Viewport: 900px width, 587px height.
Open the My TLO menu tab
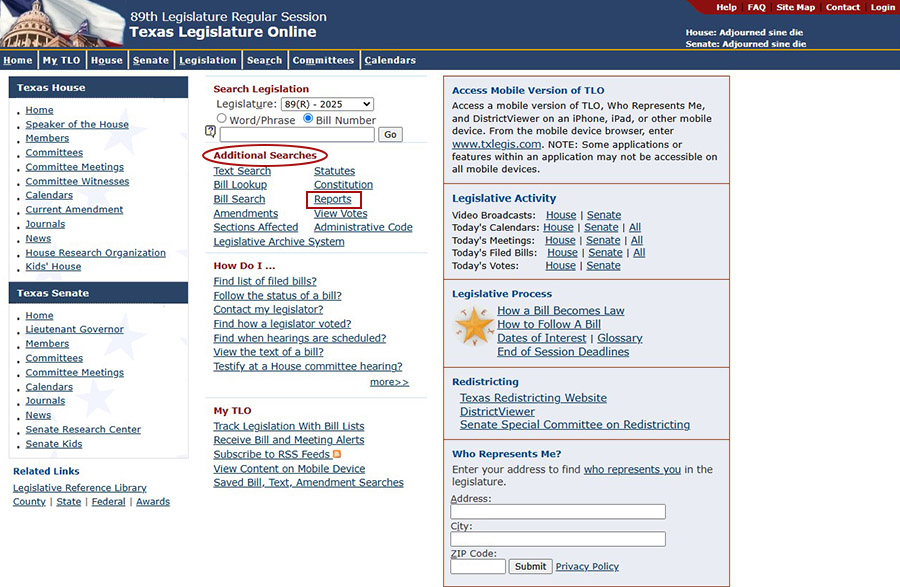(61, 60)
